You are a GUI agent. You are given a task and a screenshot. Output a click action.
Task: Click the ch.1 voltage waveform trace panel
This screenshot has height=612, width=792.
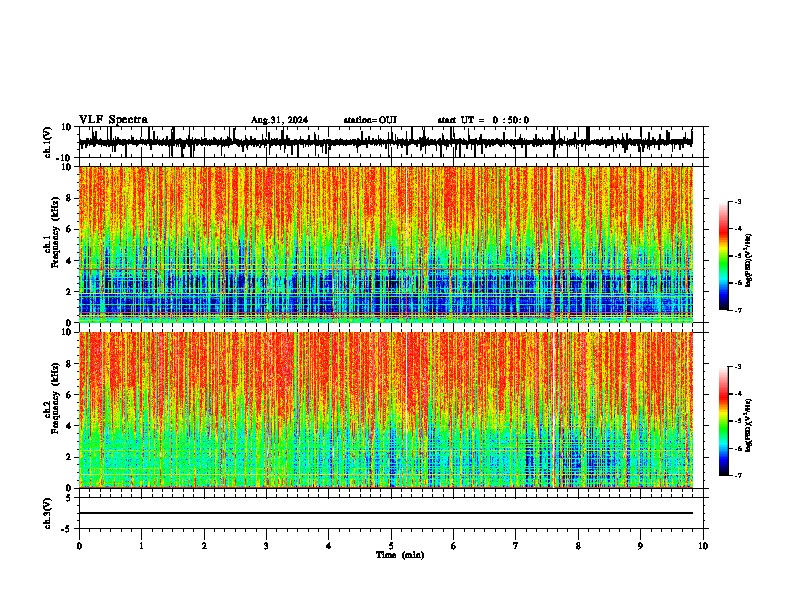(x=391, y=142)
